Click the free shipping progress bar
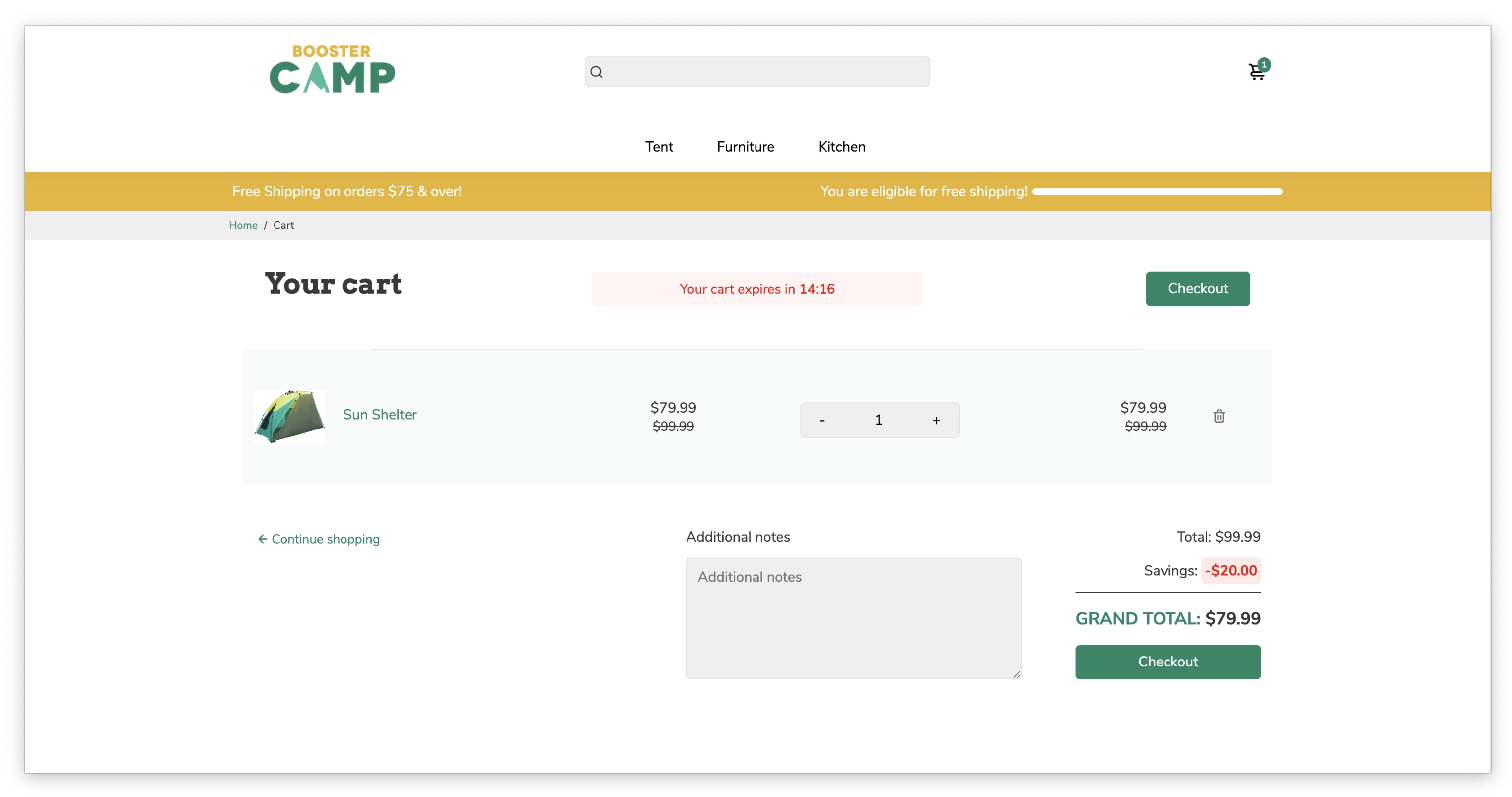 coord(1157,192)
